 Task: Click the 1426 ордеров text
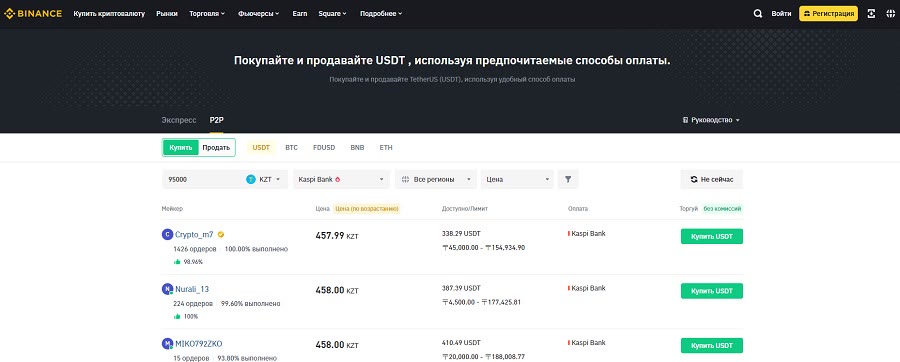(195, 249)
